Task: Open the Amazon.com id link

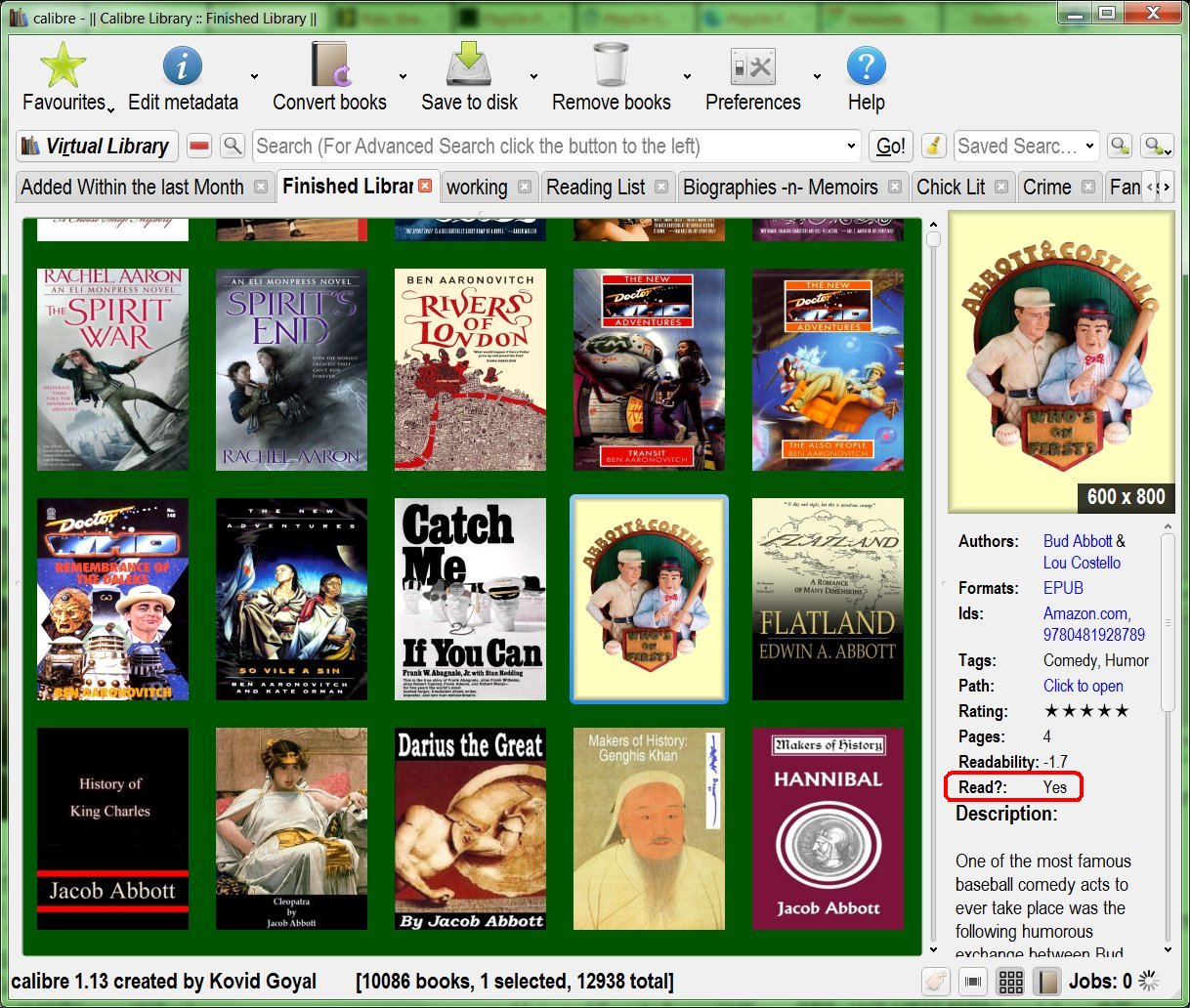Action: [x=1086, y=613]
